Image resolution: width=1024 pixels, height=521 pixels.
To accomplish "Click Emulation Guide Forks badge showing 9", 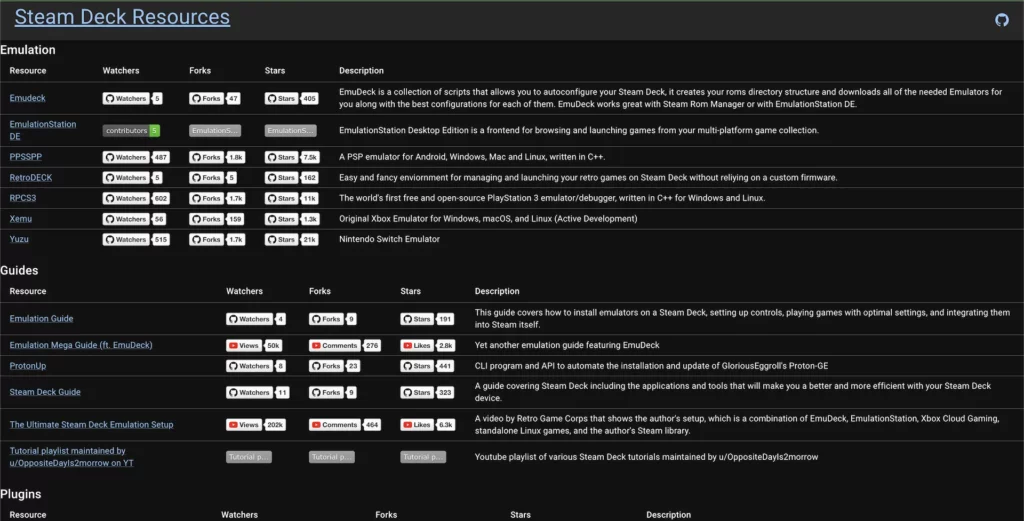I will coord(333,319).
